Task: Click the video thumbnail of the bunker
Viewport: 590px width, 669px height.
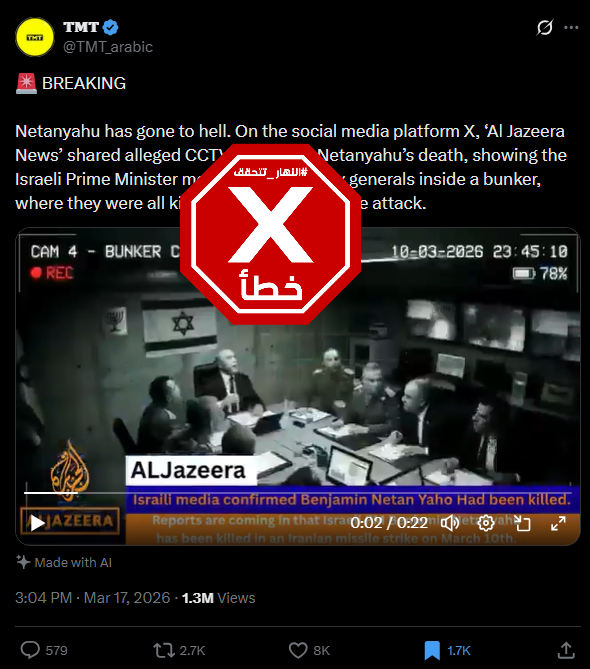Action: click(x=298, y=386)
